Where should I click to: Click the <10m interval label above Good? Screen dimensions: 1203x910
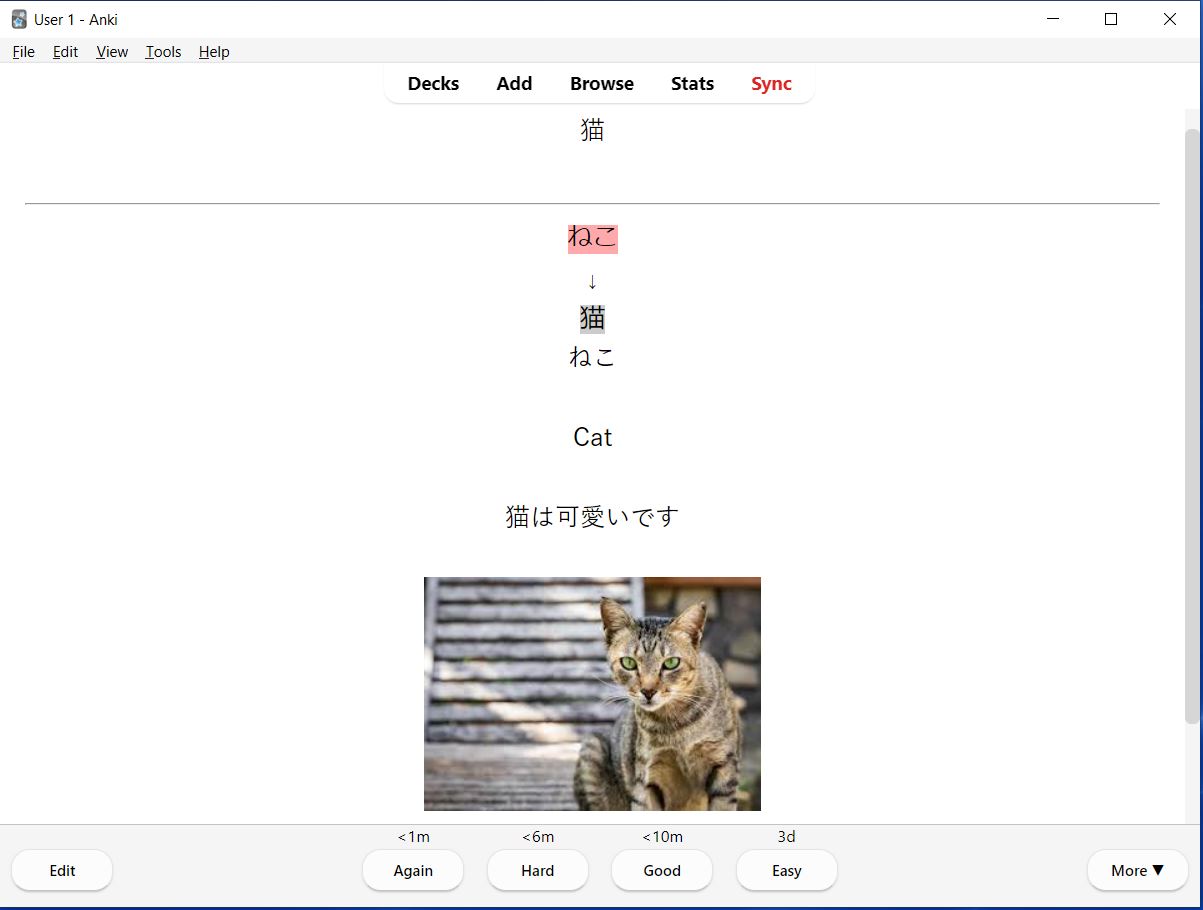point(662,837)
